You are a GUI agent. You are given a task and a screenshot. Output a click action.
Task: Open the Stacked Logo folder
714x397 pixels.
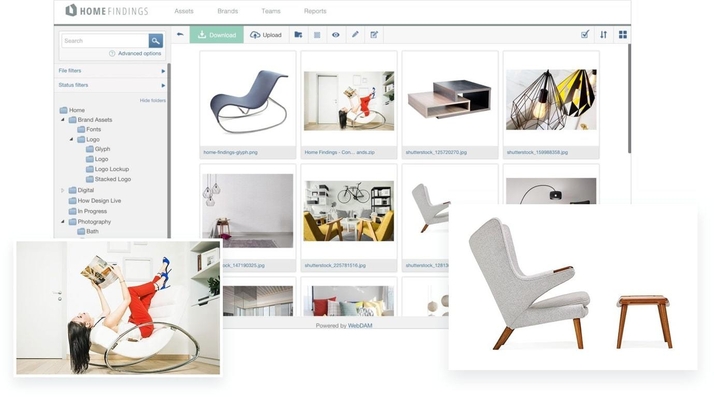108,179
